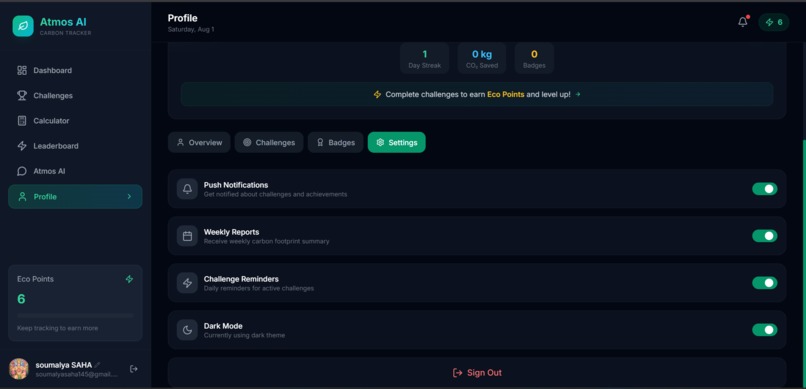Click 'Receive weekly carbon footprint summary' text
The height and width of the screenshot is (389, 806).
[x=266, y=241]
